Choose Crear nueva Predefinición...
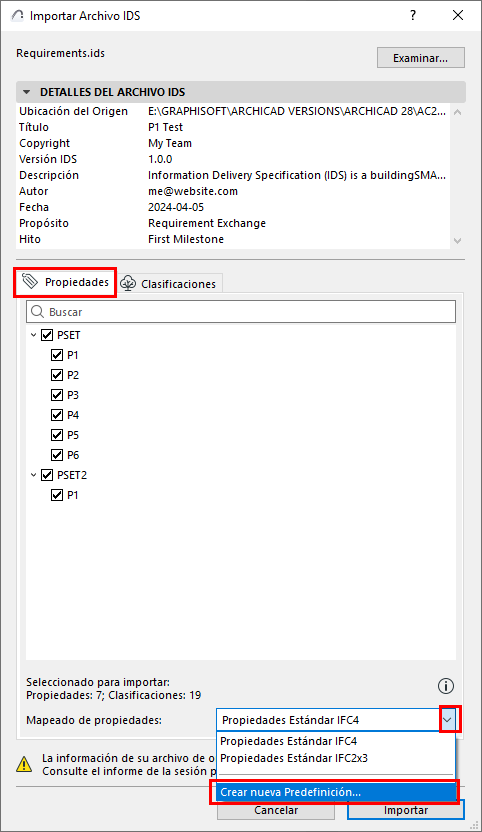Image resolution: width=482 pixels, height=832 pixels. pos(336,792)
